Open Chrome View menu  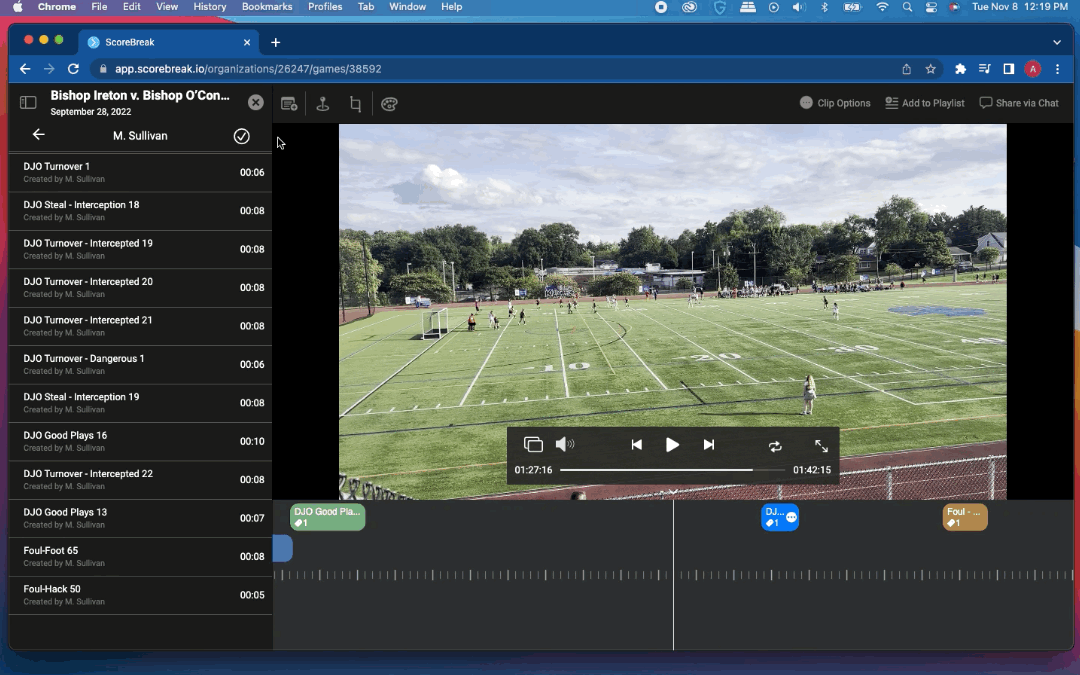coord(167,7)
